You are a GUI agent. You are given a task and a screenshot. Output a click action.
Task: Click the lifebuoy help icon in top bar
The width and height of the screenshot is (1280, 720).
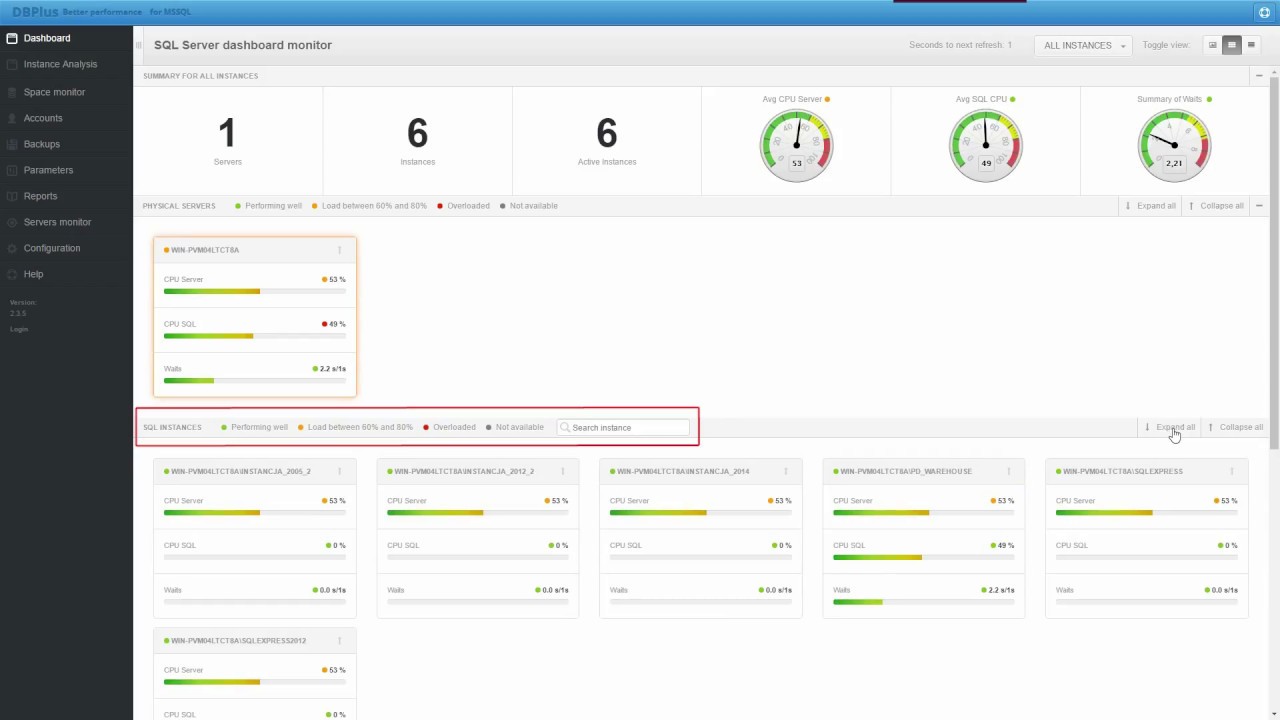coord(1264,12)
